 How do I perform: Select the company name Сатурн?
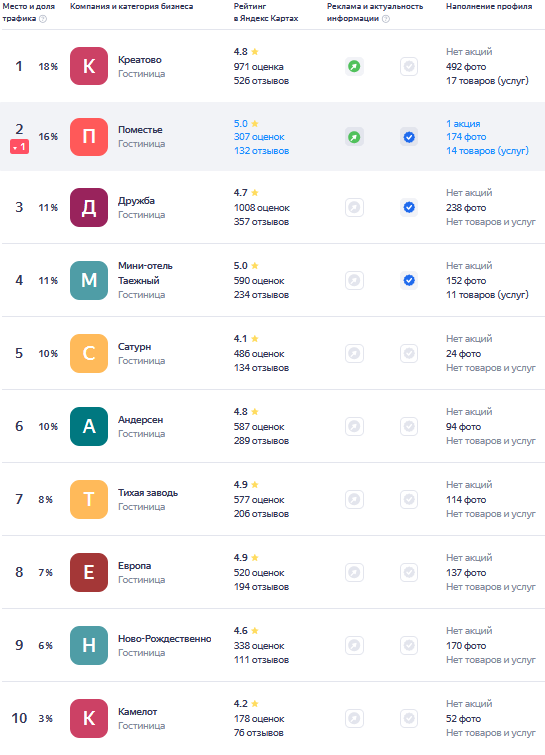coord(134,347)
